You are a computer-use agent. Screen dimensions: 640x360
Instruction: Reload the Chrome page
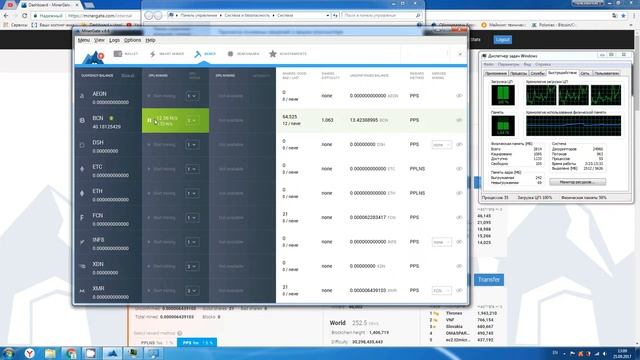click(25, 16)
